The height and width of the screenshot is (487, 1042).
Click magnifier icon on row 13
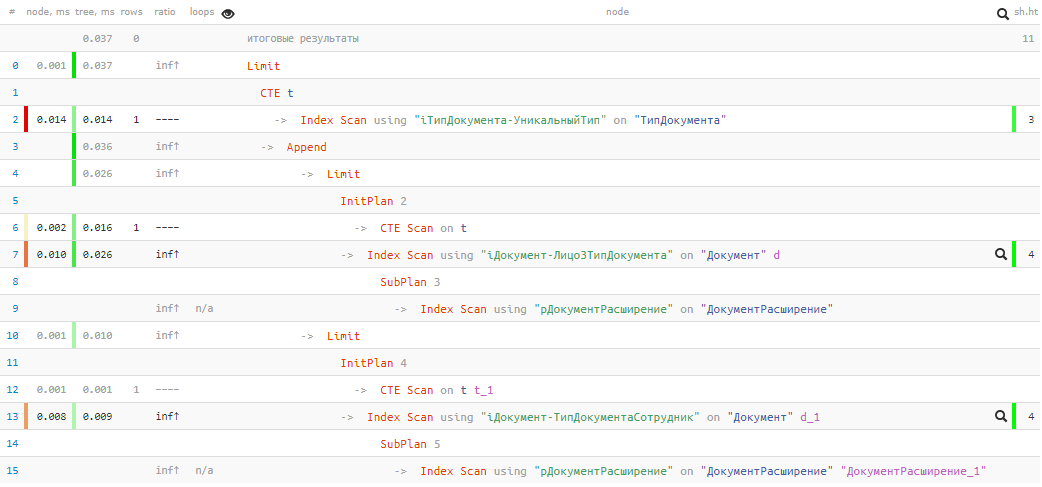click(x=1000, y=417)
